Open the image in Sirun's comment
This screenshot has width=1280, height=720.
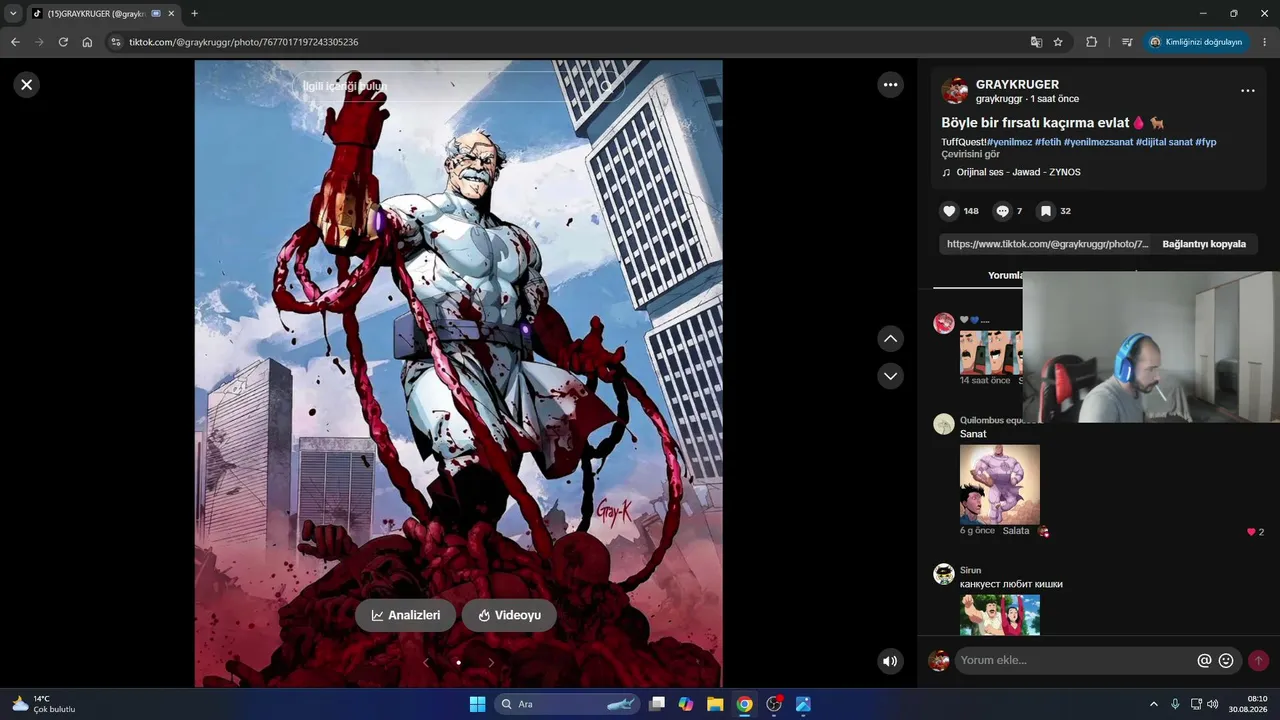pyautogui.click(x=1000, y=615)
